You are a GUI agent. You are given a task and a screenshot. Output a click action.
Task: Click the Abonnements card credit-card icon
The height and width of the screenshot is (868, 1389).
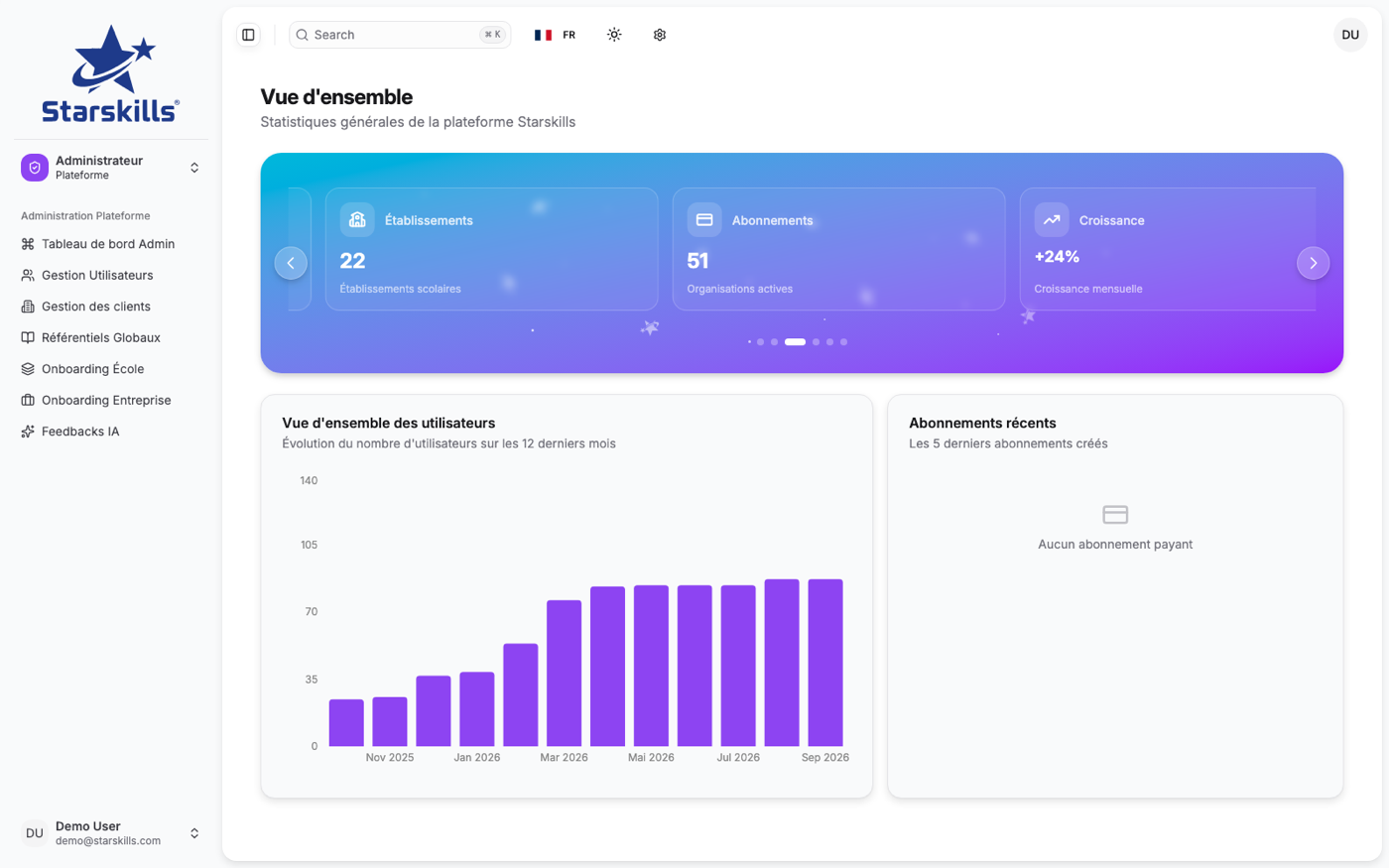(704, 219)
